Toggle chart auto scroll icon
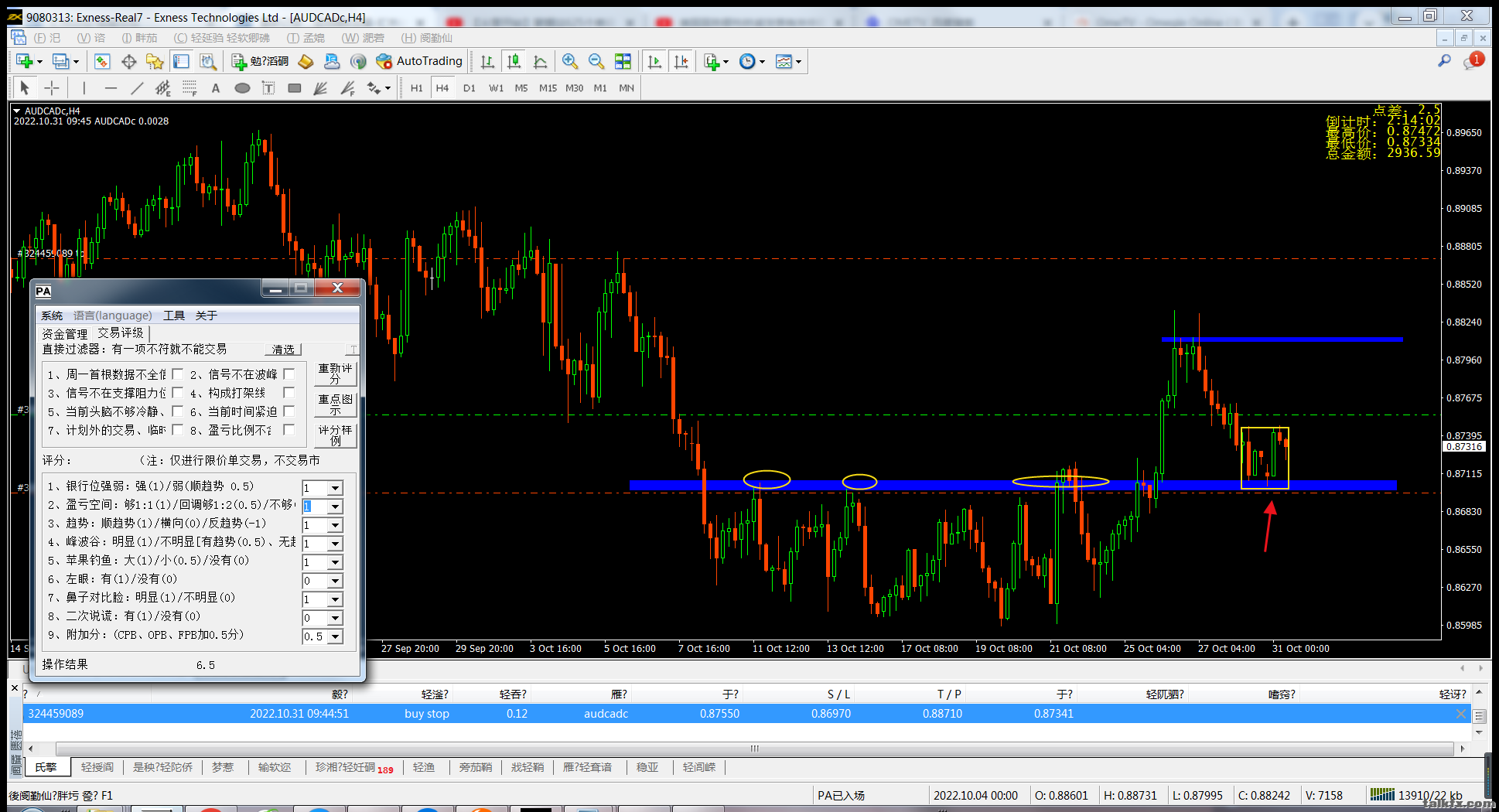 point(654,61)
